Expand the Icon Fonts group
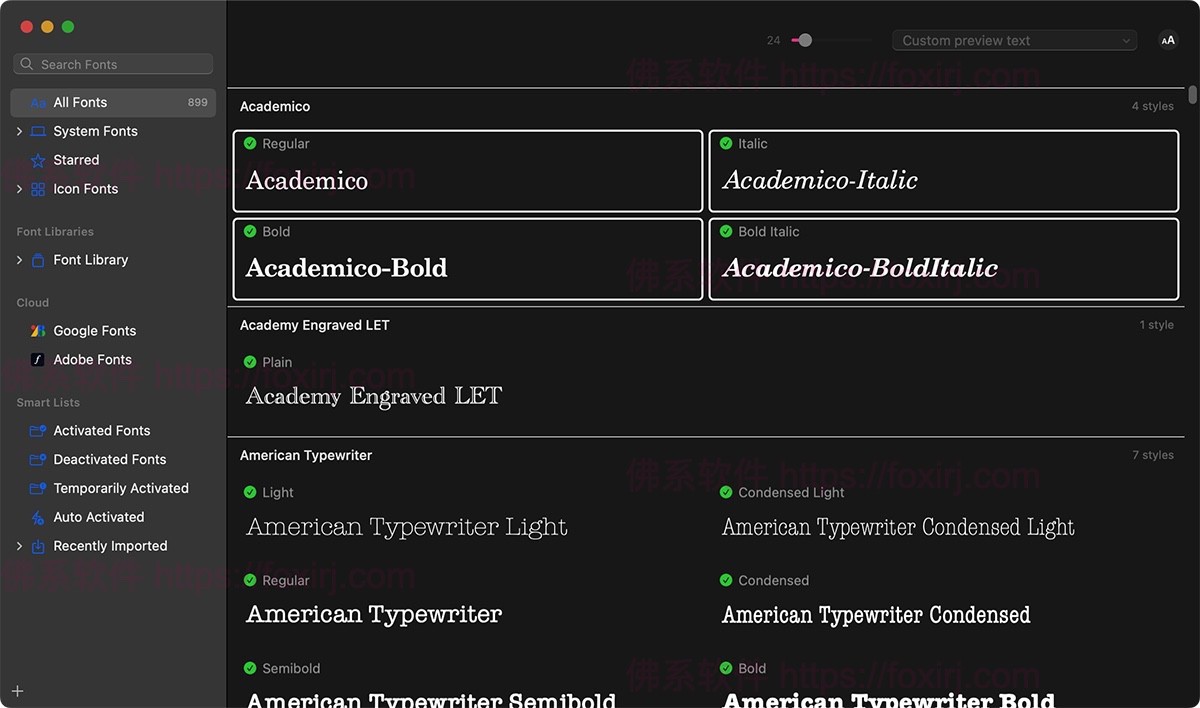This screenshot has width=1200, height=708. [18, 188]
